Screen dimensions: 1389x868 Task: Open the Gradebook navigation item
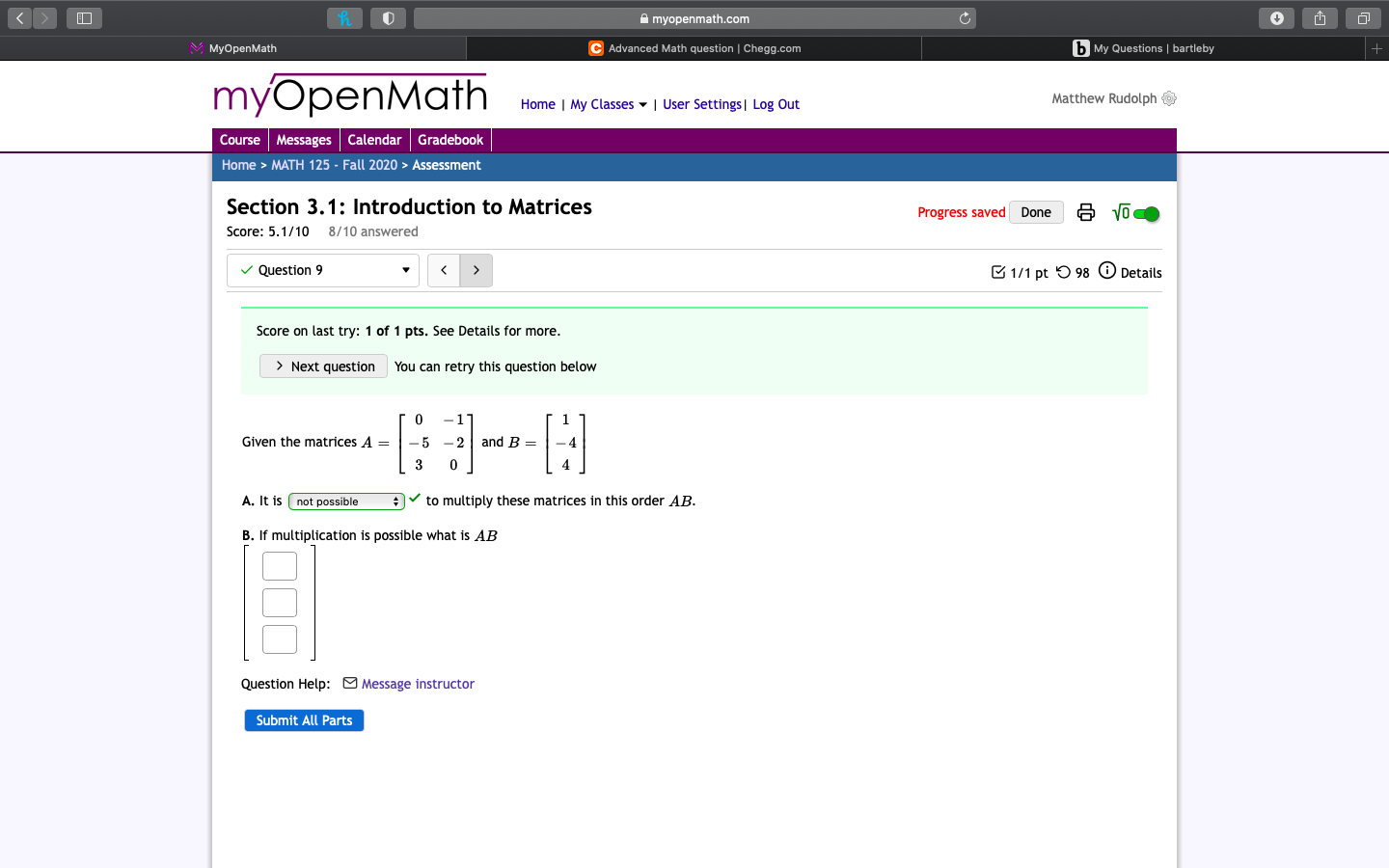(450, 139)
